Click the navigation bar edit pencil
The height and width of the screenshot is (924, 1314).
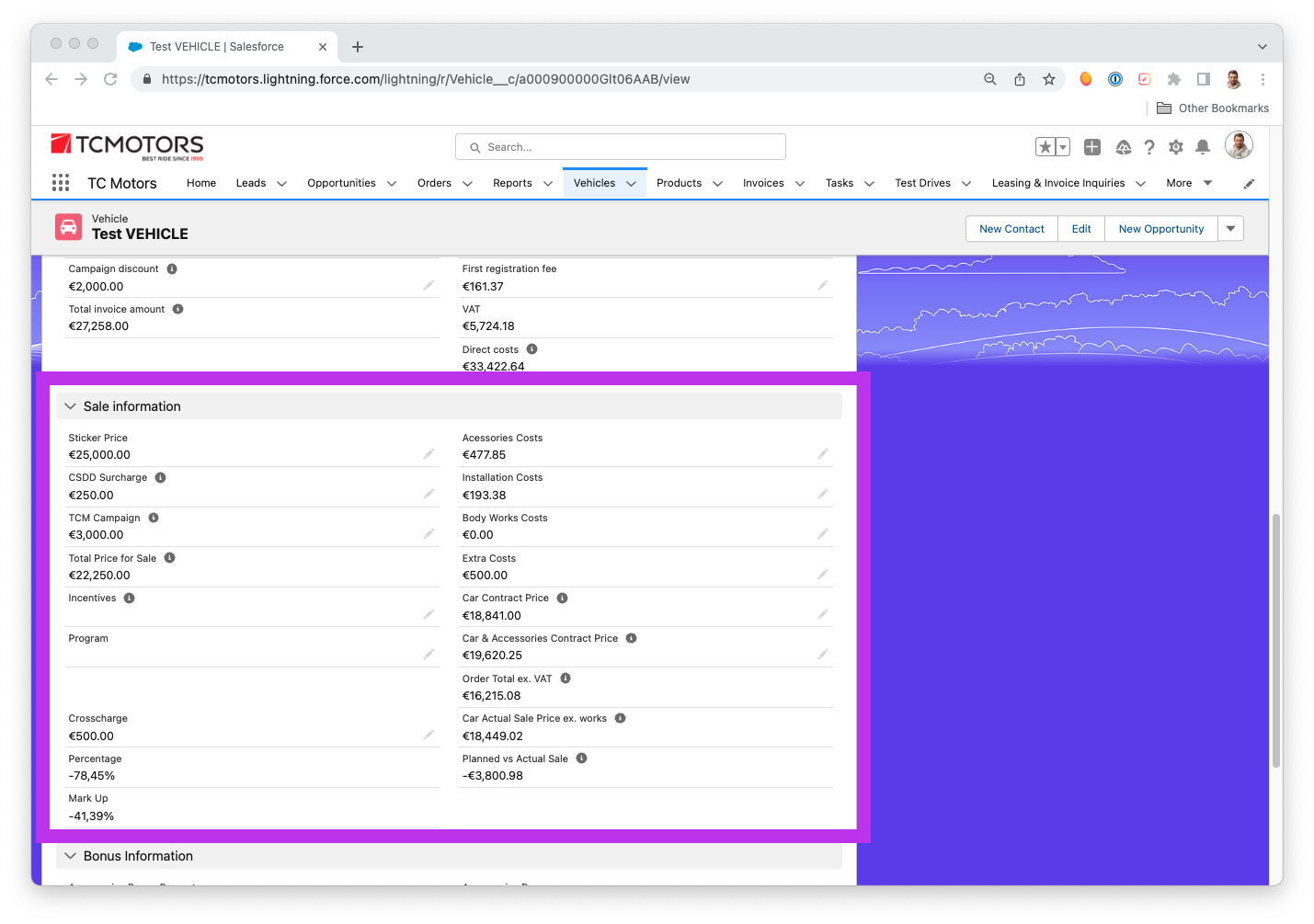pyautogui.click(x=1249, y=184)
